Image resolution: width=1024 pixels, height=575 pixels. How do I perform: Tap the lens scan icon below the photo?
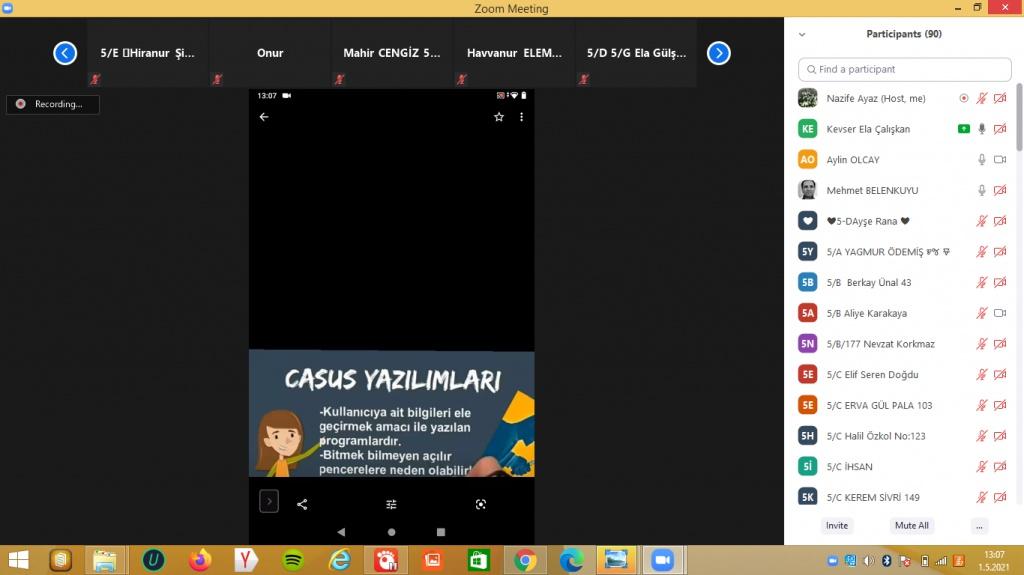point(481,505)
